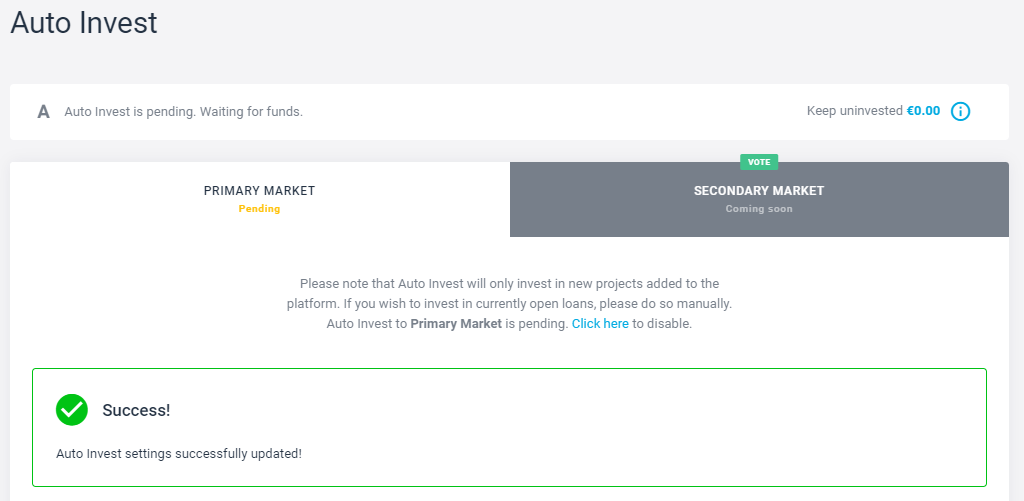
Task: Open the Secondary Market tab
Action: click(759, 200)
